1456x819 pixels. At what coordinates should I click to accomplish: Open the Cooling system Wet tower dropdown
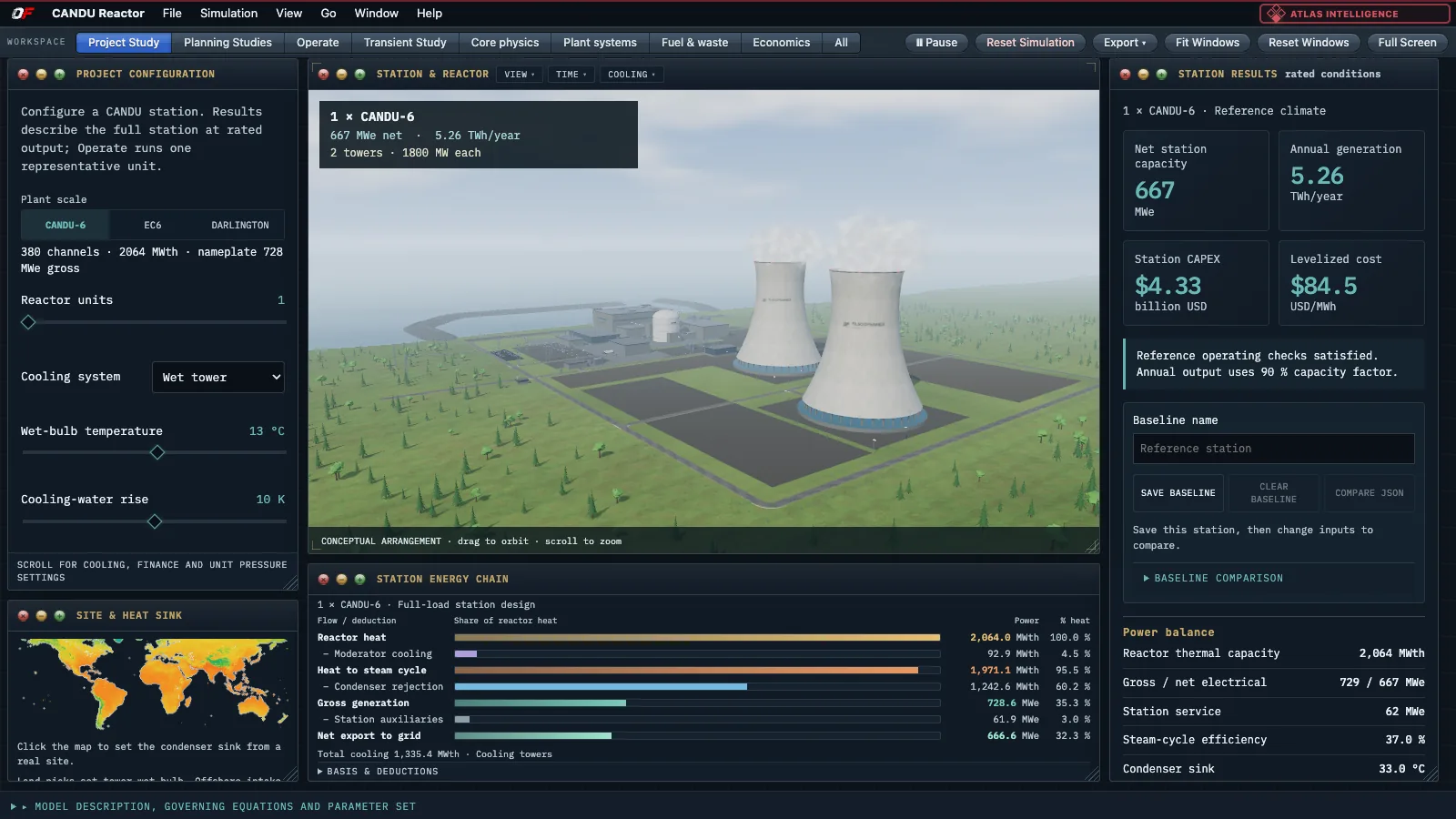click(x=218, y=377)
